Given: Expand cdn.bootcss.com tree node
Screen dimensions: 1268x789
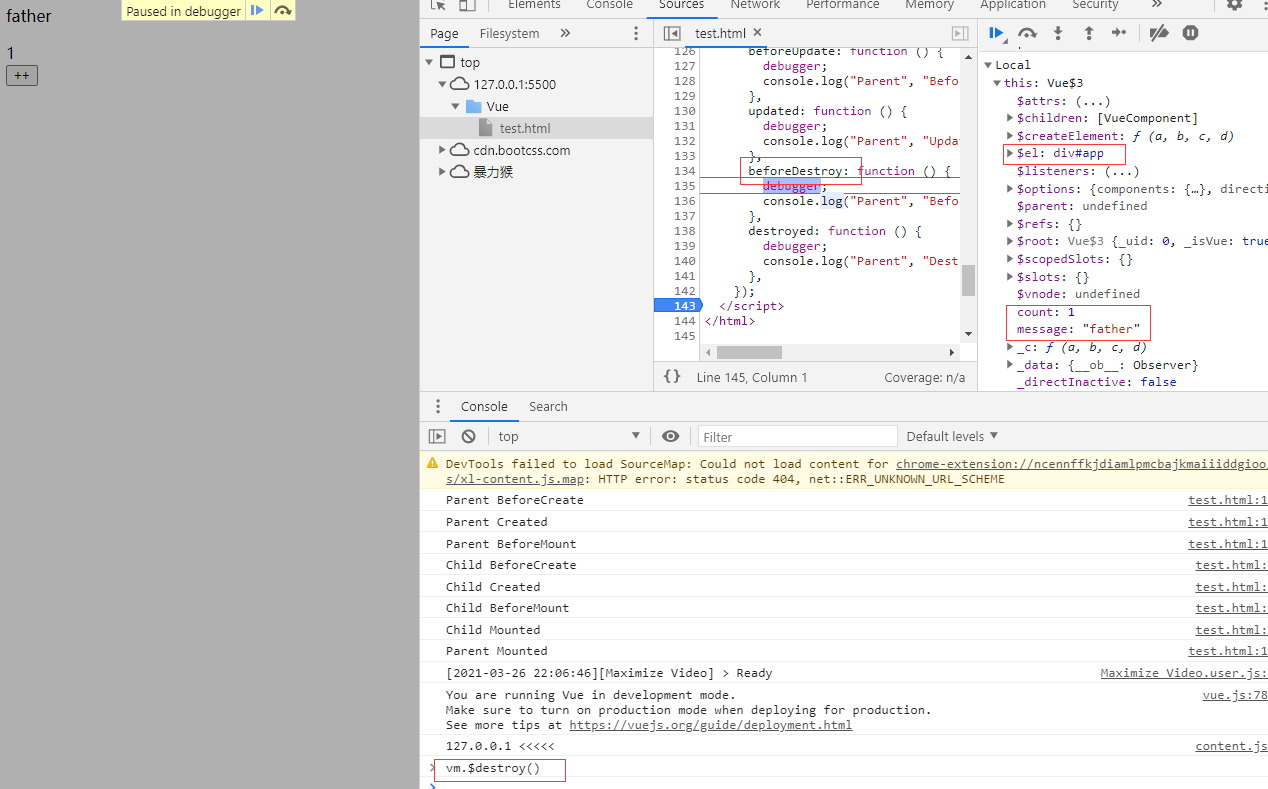Looking at the screenshot, I should click(443, 150).
